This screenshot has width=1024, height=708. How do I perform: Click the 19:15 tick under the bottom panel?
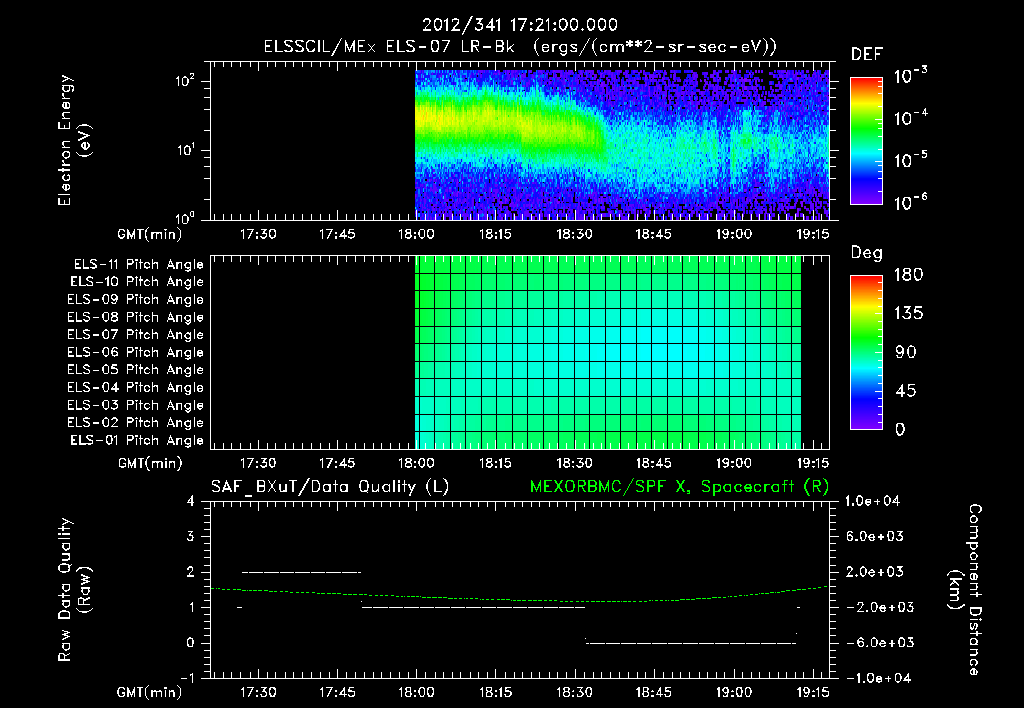coord(812,692)
